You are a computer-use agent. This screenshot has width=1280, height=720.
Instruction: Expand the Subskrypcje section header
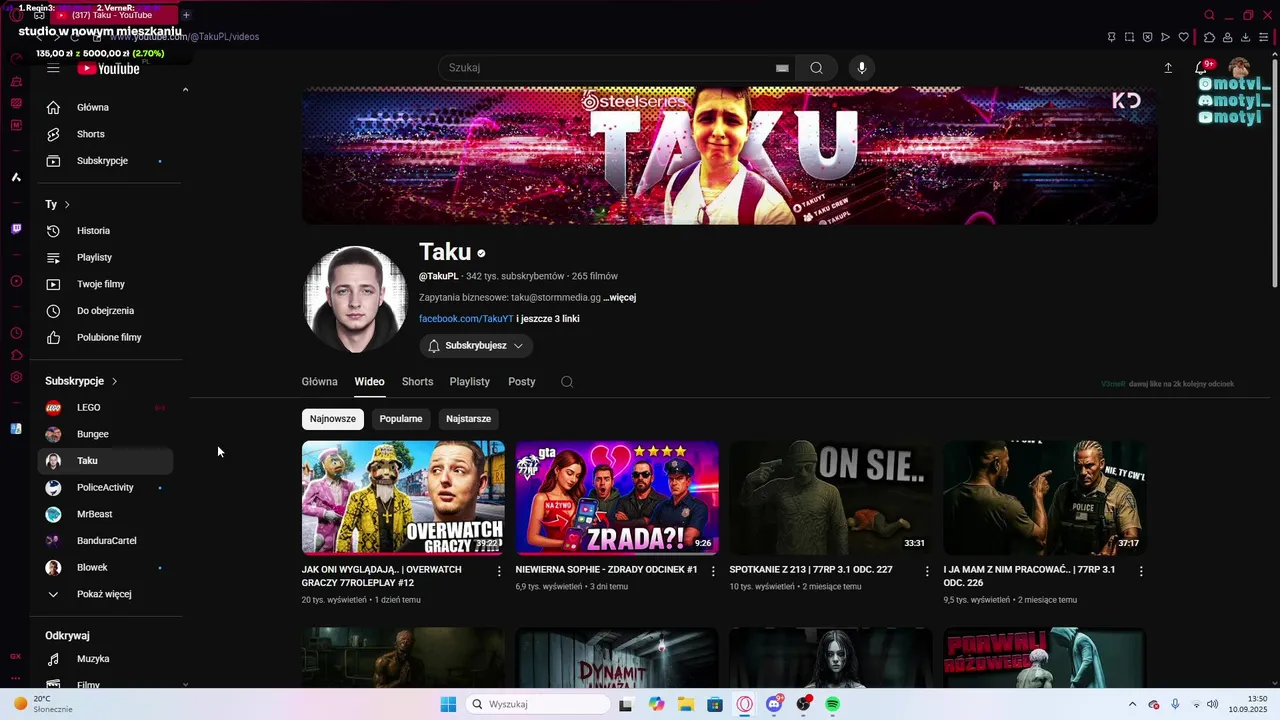(81, 381)
